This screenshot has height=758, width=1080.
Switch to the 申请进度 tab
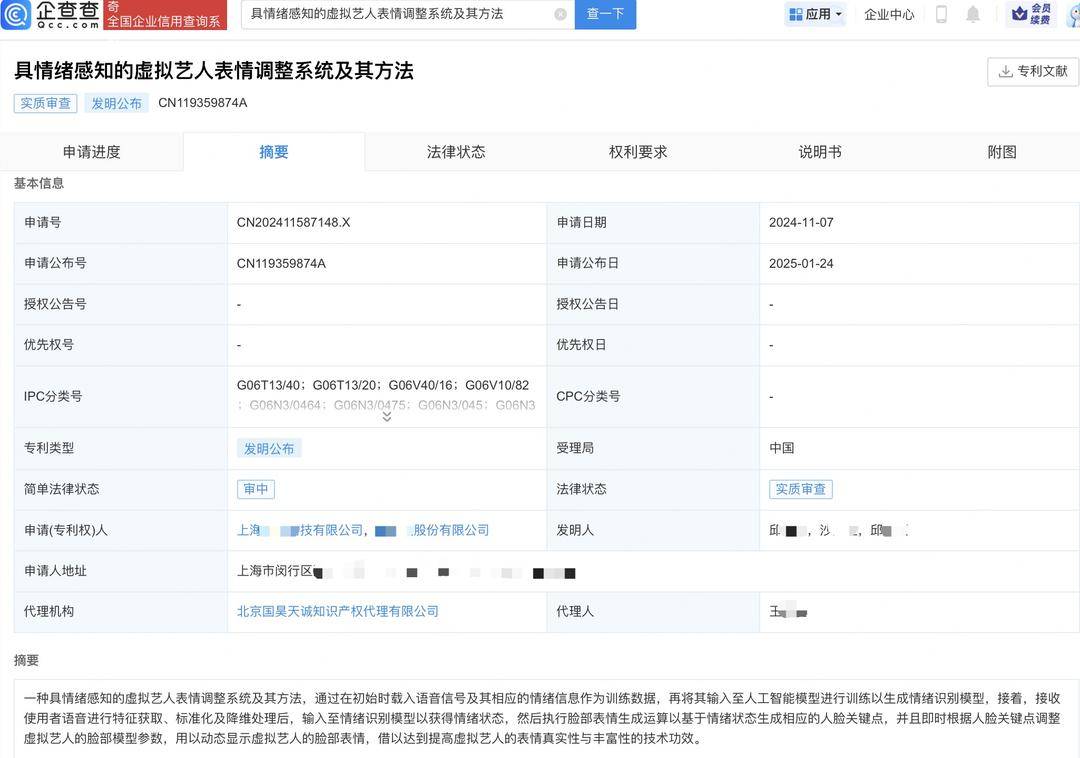pyautogui.click(x=91, y=152)
